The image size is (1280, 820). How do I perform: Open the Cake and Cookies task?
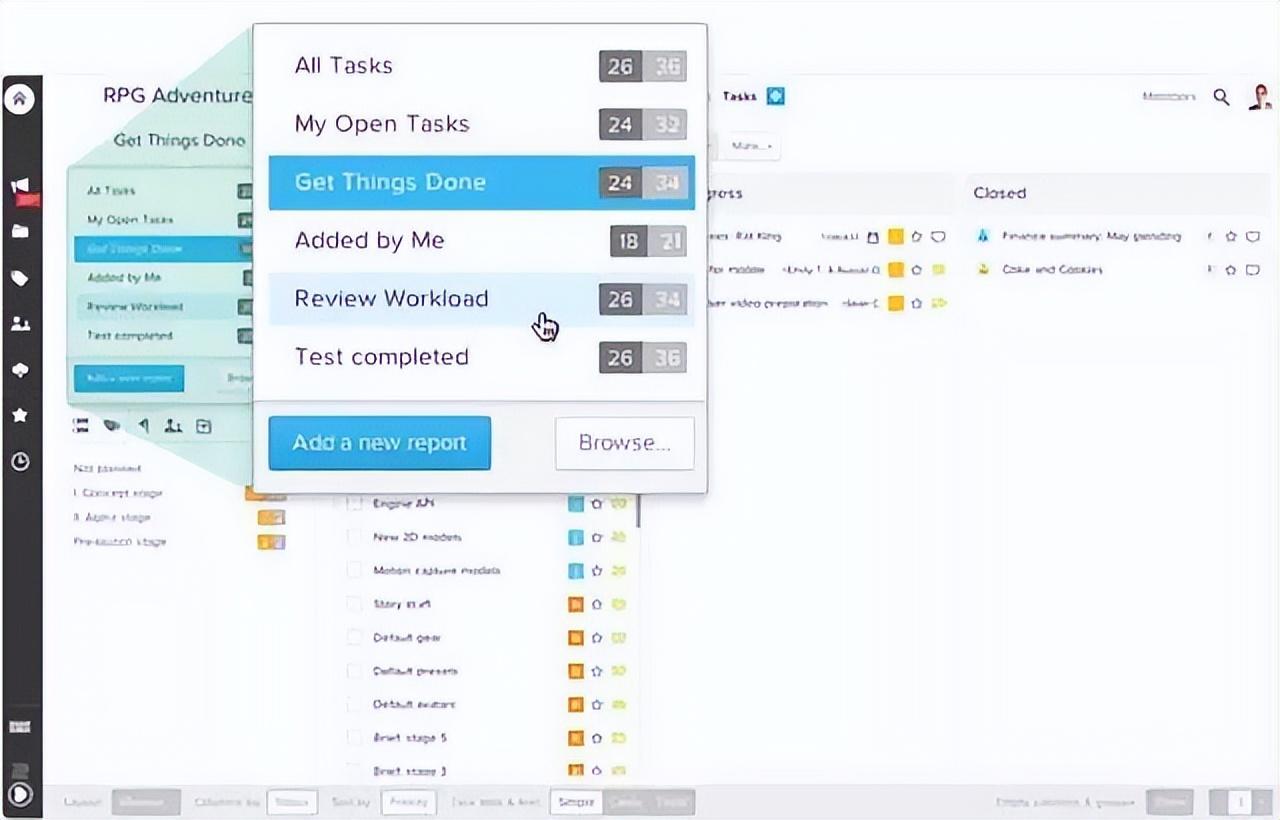pyautogui.click(x=1052, y=270)
